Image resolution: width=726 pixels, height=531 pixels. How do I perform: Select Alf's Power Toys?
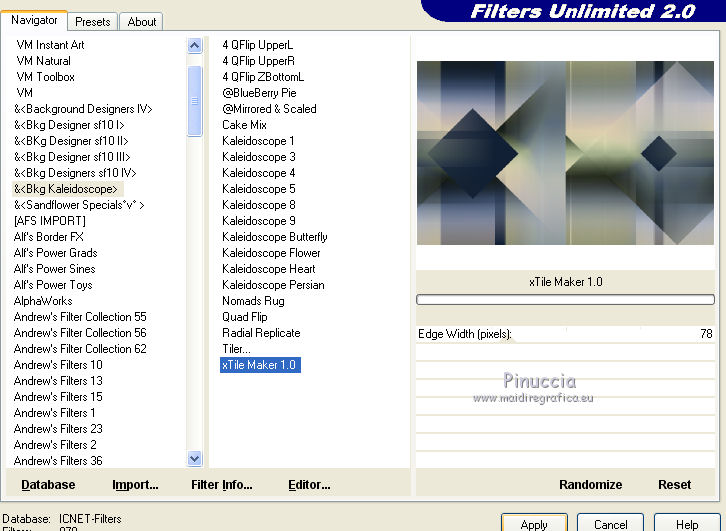pyautogui.click(x=53, y=285)
